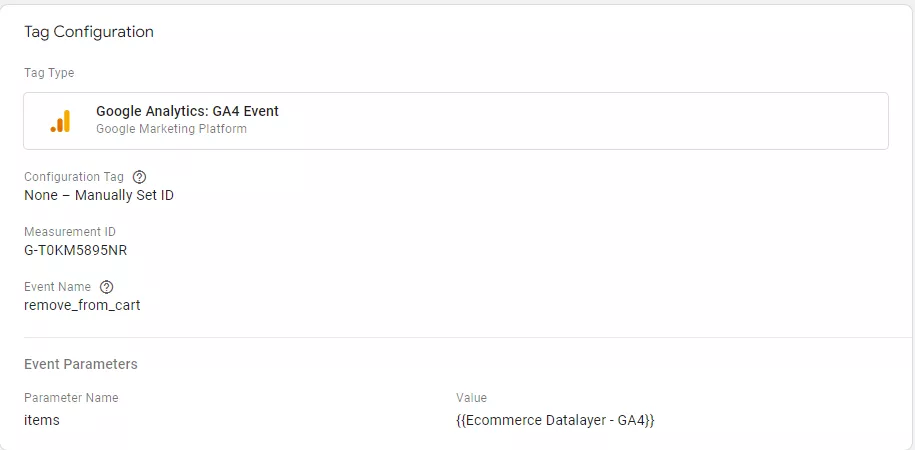The height and width of the screenshot is (450, 915).
Task: Click the Value column header
Action: point(472,398)
